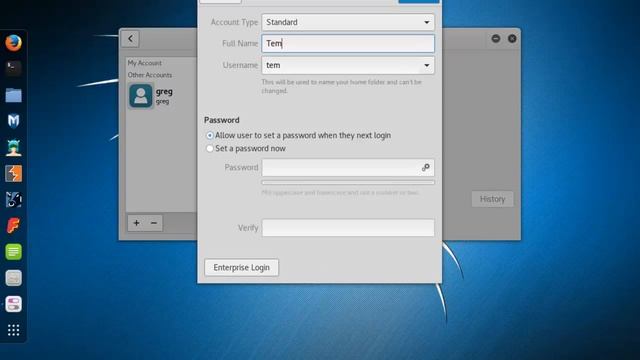640x360 pixels.
Task: Click Enterprise Login button
Action: [242, 267]
